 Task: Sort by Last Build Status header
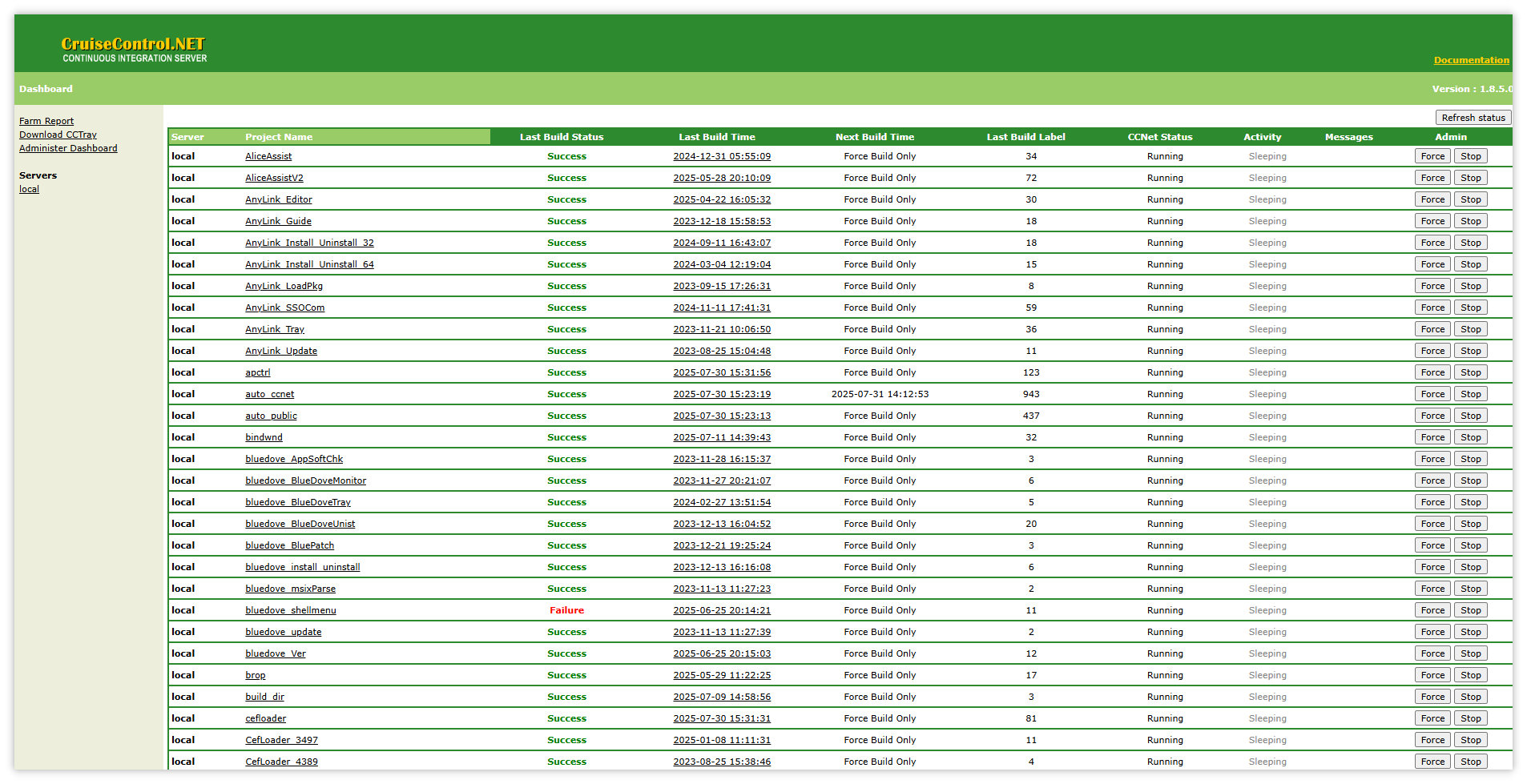pyautogui.click(x=561, y=137)
